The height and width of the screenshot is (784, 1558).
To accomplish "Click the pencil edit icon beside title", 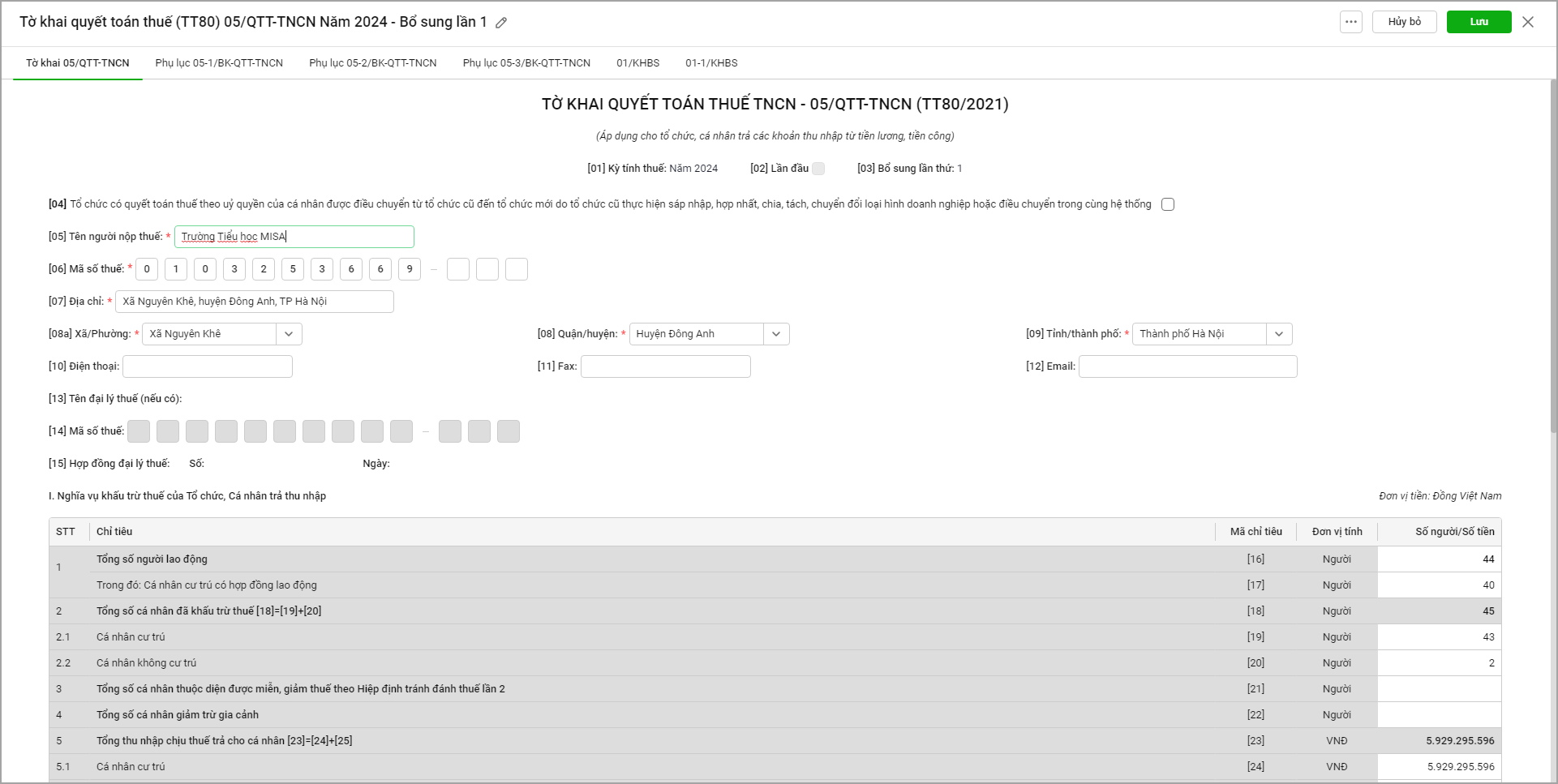I will [501, 23].
